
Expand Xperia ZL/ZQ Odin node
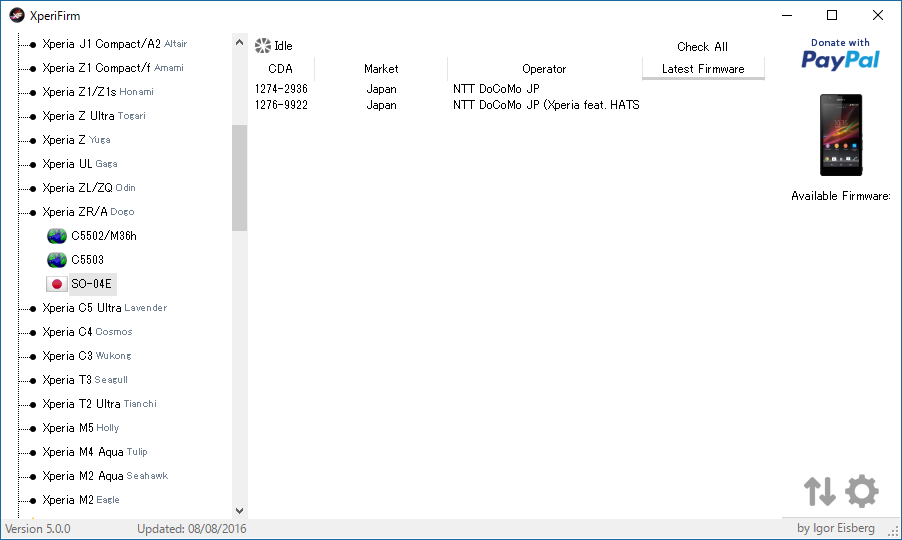(32, 189)
